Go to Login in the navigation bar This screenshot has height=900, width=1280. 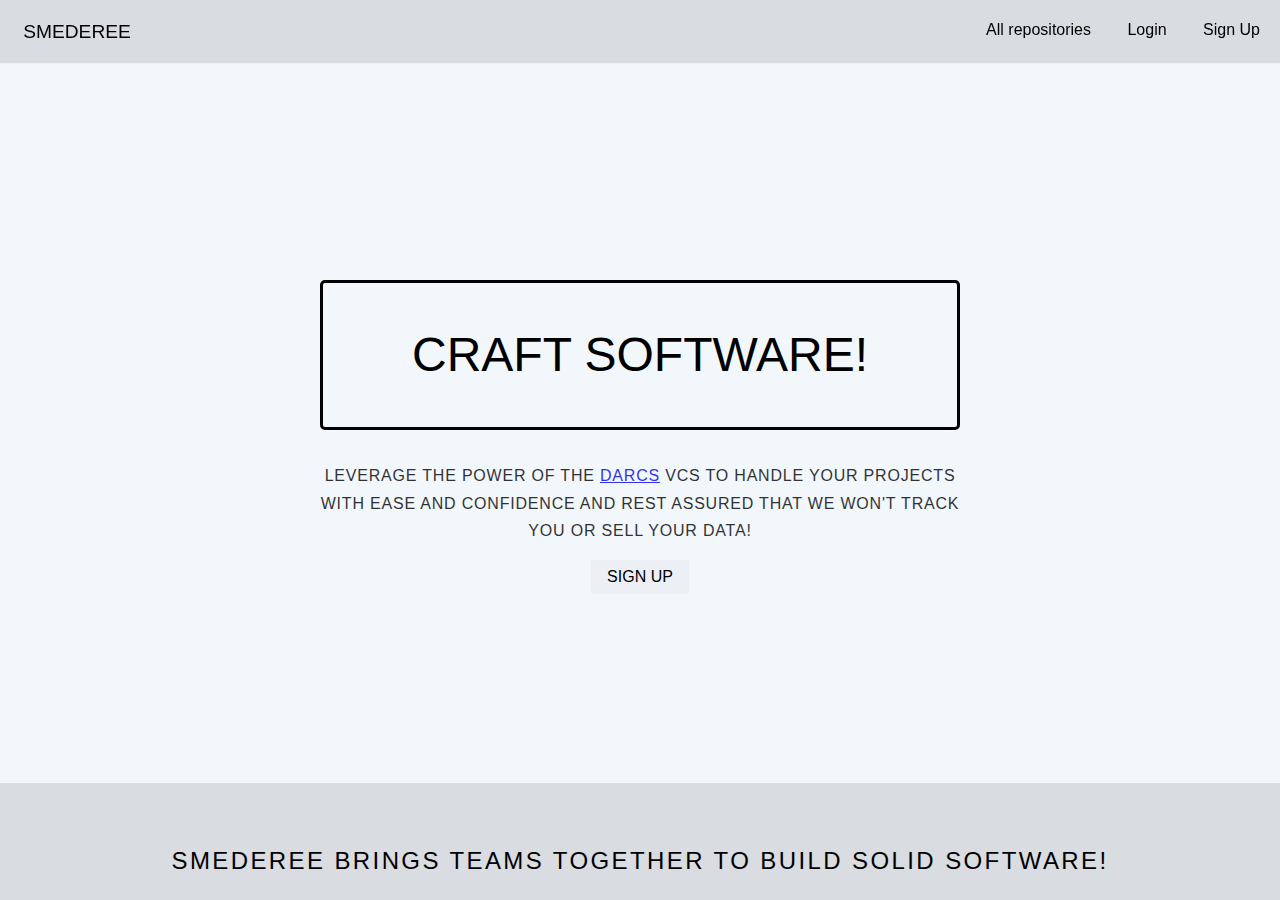1147,30
